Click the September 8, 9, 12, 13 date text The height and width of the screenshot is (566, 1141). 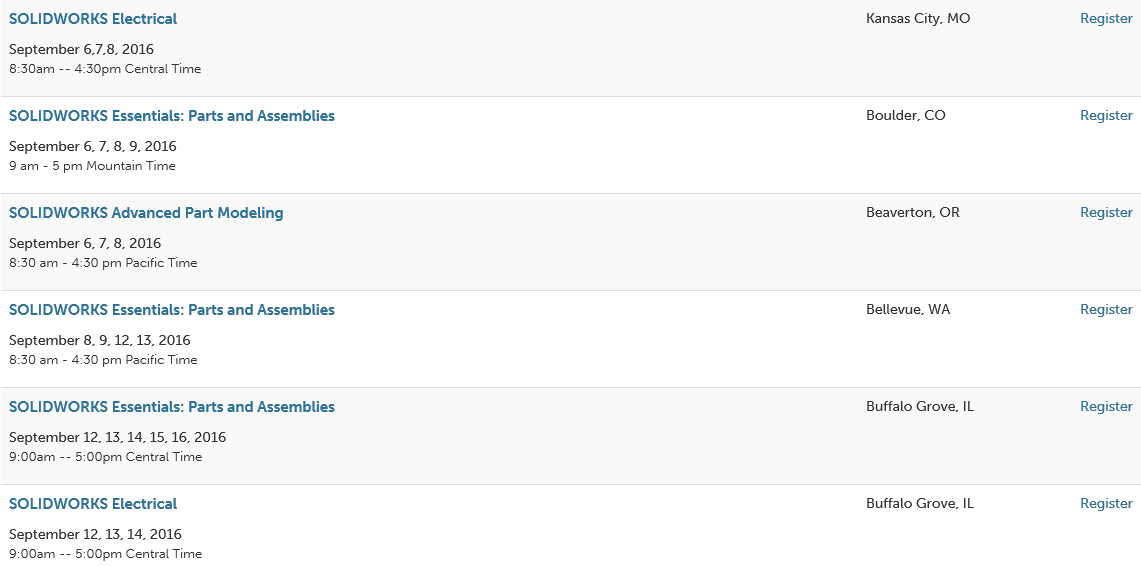100,341
